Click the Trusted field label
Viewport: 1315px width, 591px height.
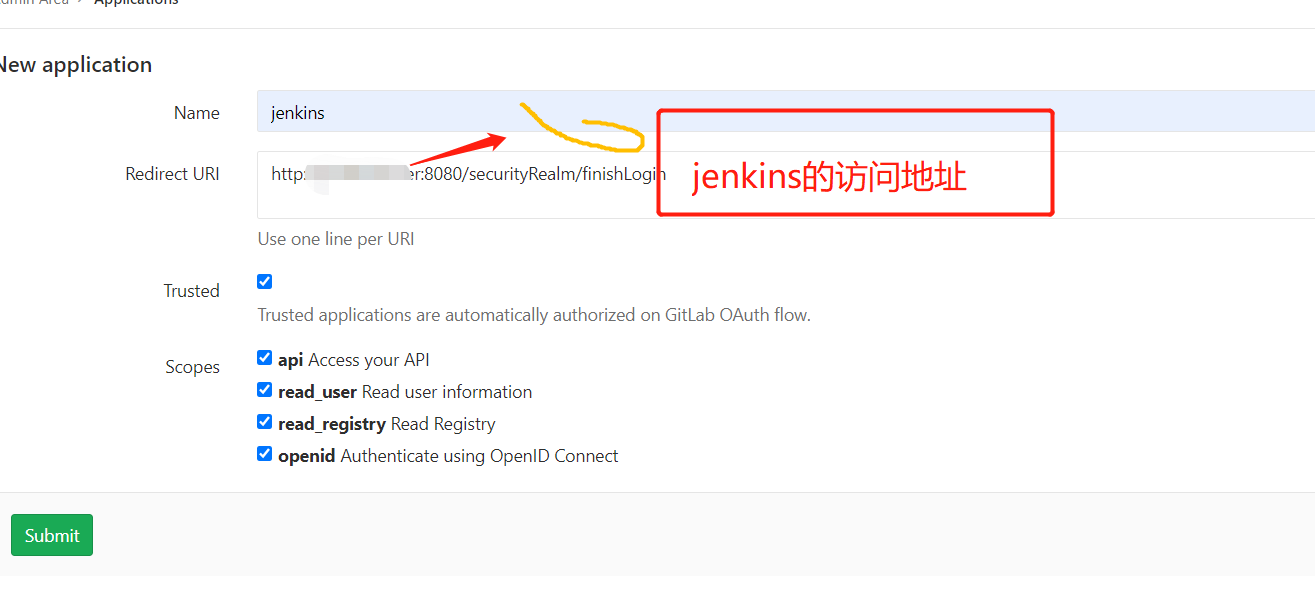tap(192, 290)
